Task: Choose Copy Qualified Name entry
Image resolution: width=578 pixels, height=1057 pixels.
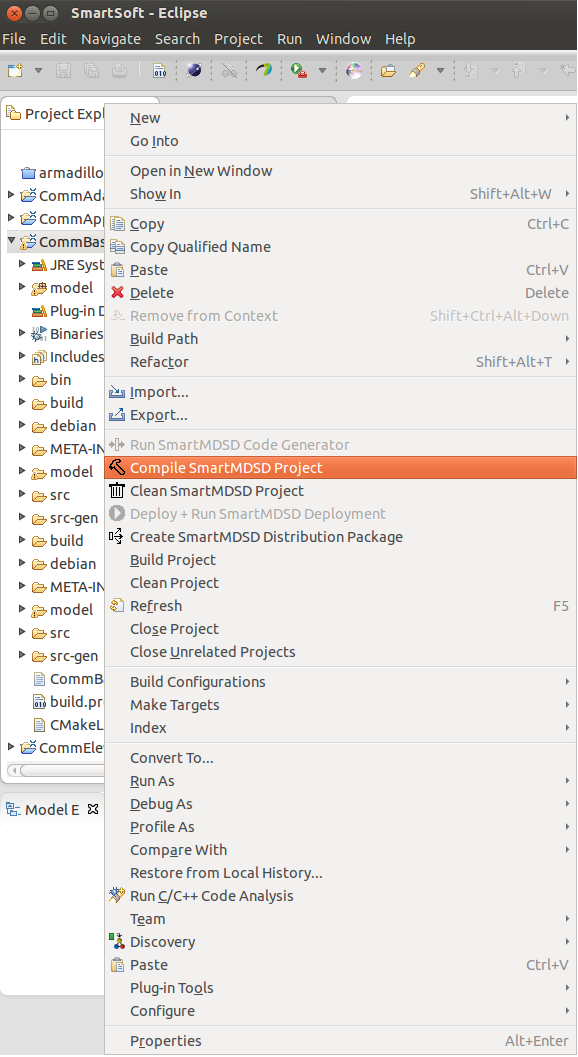Action: pyautogui.click(x=341, y=247)
